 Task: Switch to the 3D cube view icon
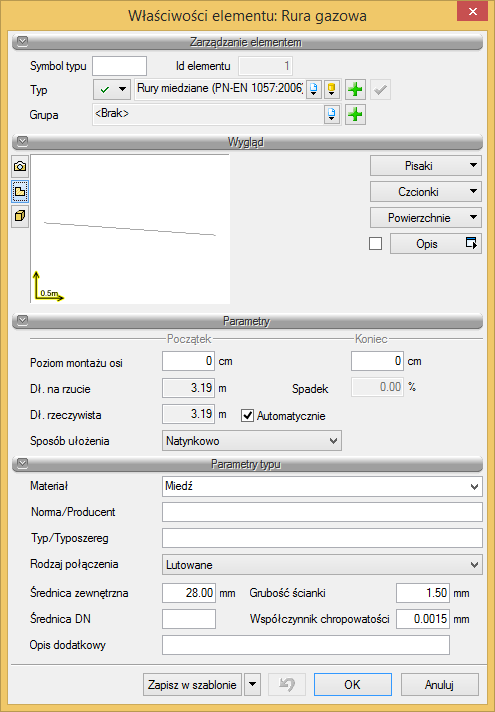[x=20, y=216]
